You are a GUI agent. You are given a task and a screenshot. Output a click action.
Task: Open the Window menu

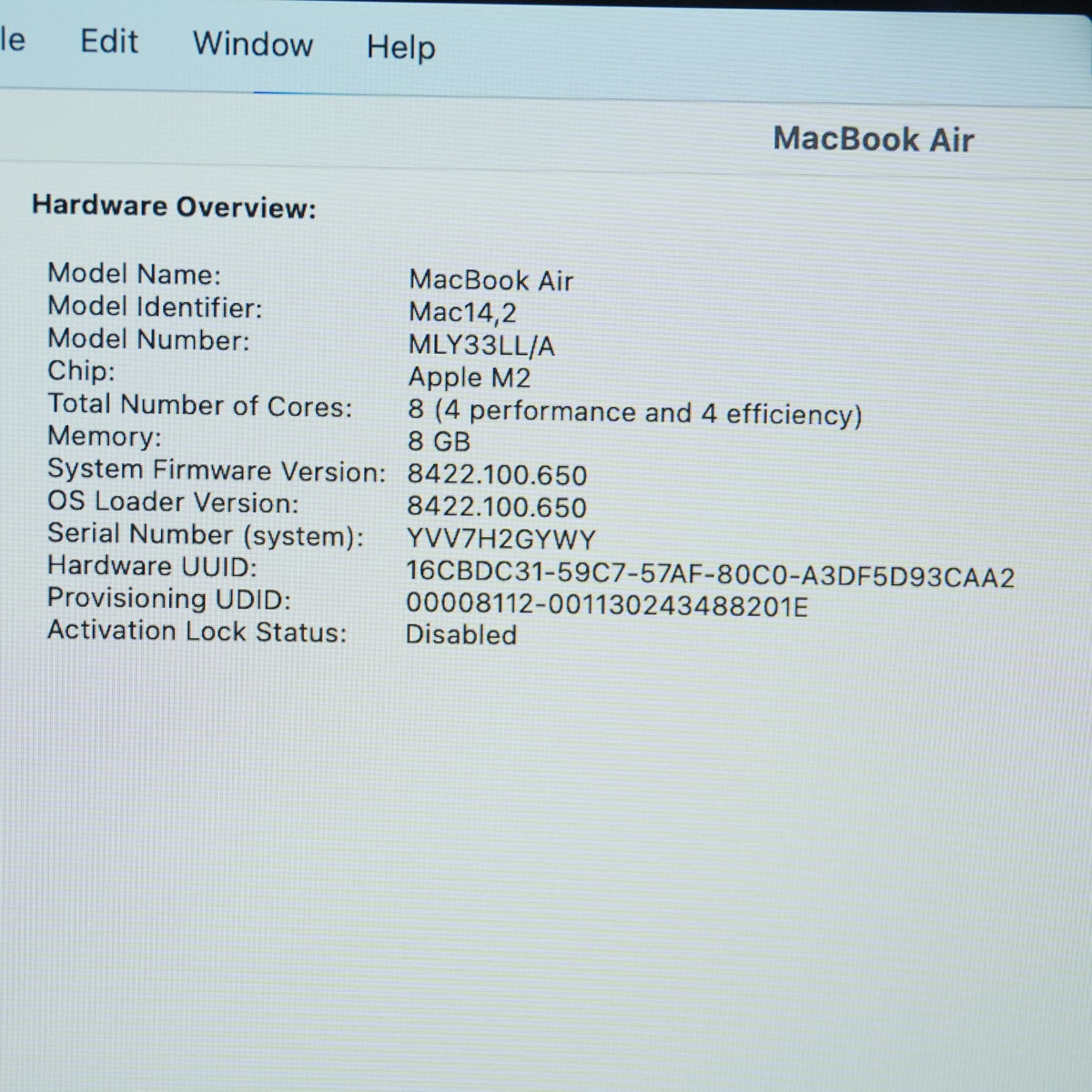point(253,44)
